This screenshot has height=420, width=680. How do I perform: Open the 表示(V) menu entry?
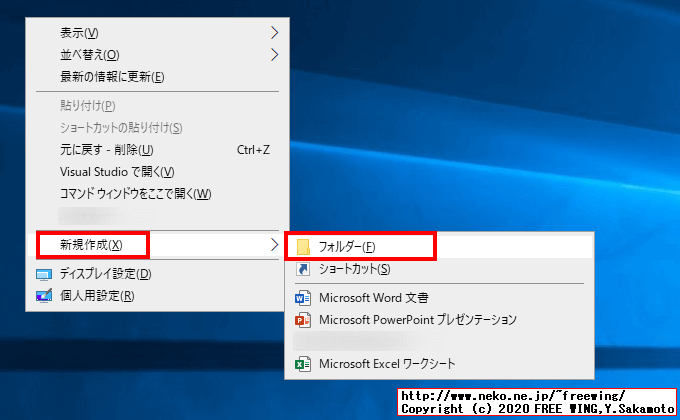tap(157, 33)
